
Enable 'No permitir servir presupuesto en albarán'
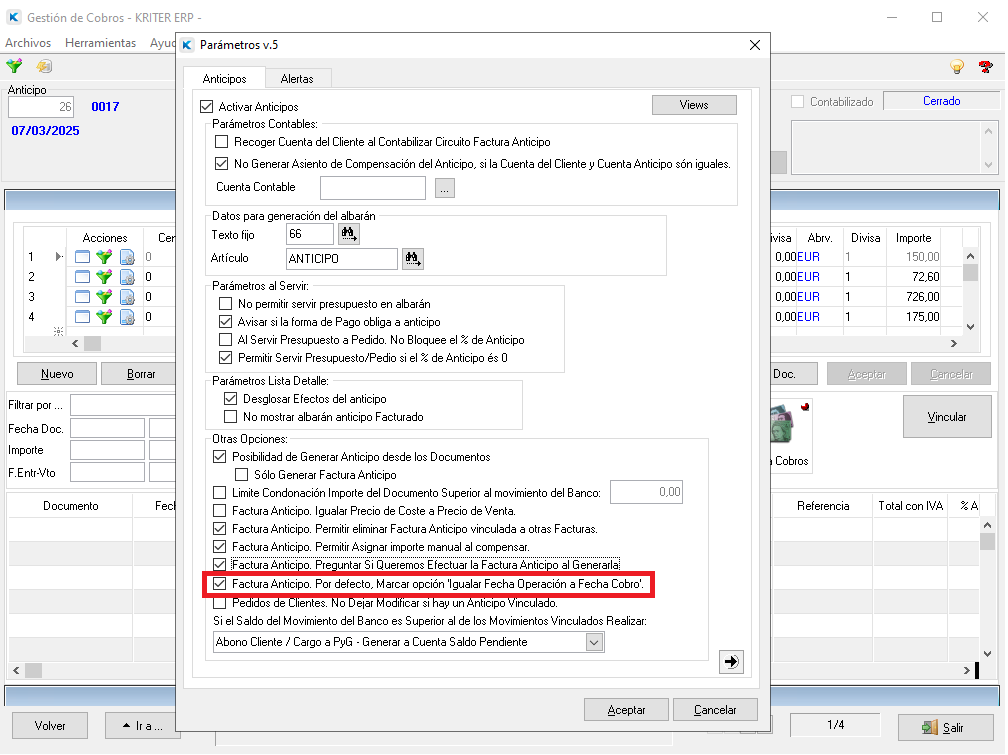pyautogui.click(x=225, y=304)
